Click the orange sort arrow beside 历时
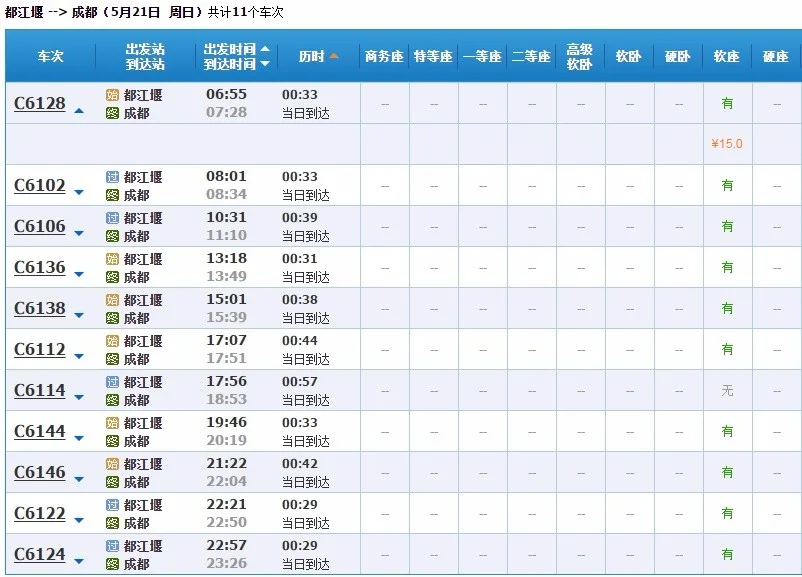 coord(333,54)
